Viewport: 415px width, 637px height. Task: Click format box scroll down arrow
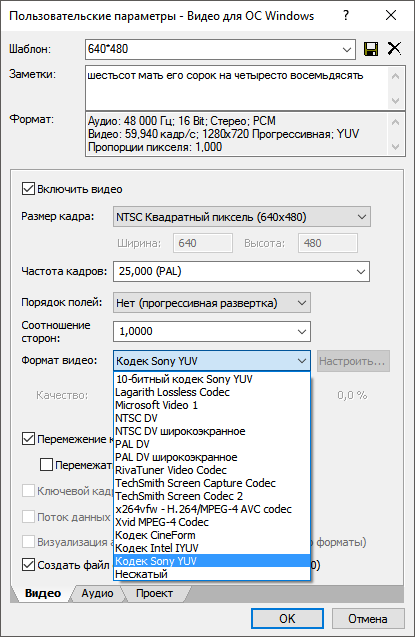pyautogui.click(x=396, y=147)
